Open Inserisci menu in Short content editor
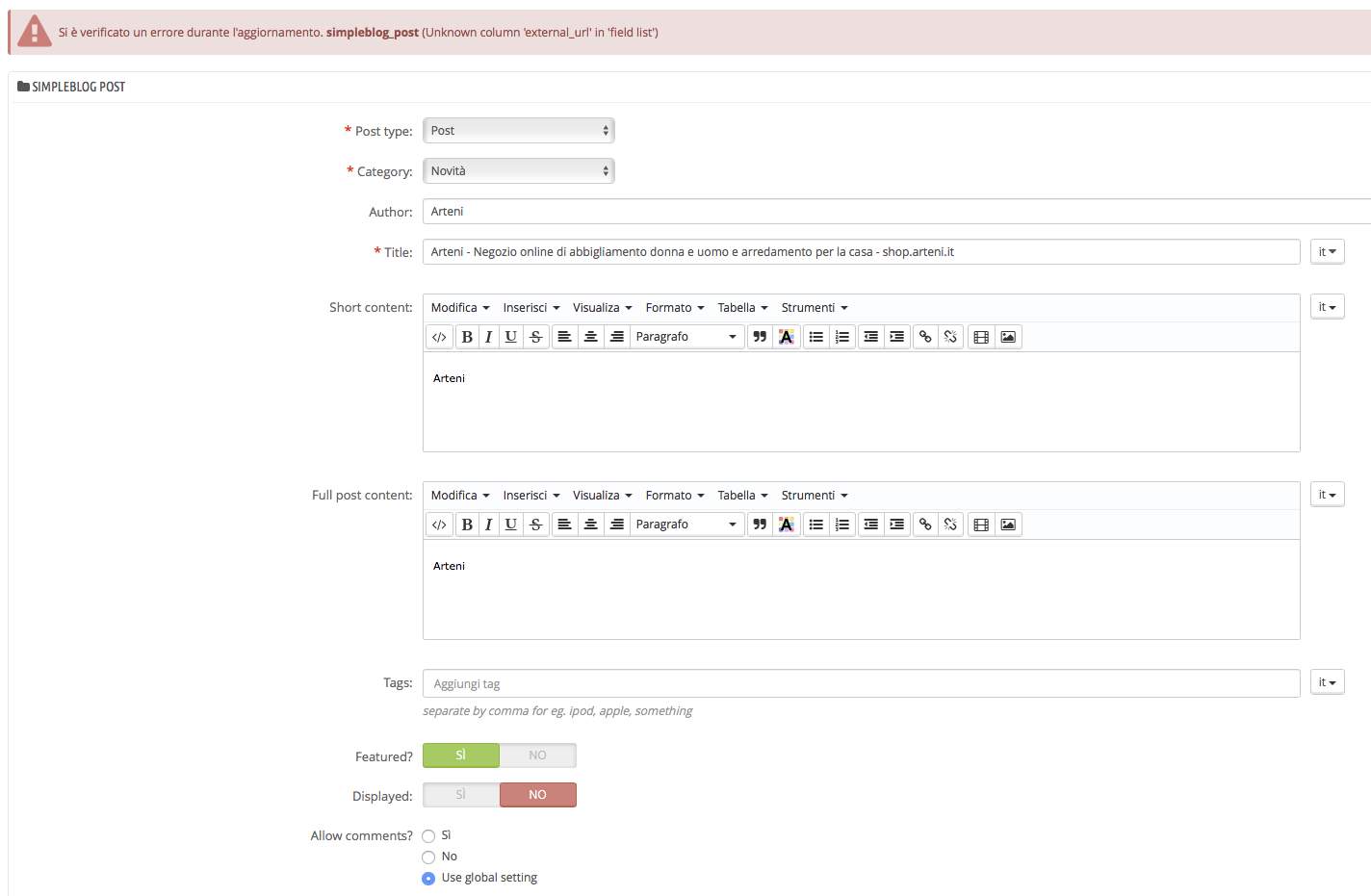The image size is (1371, 896). 531,308
